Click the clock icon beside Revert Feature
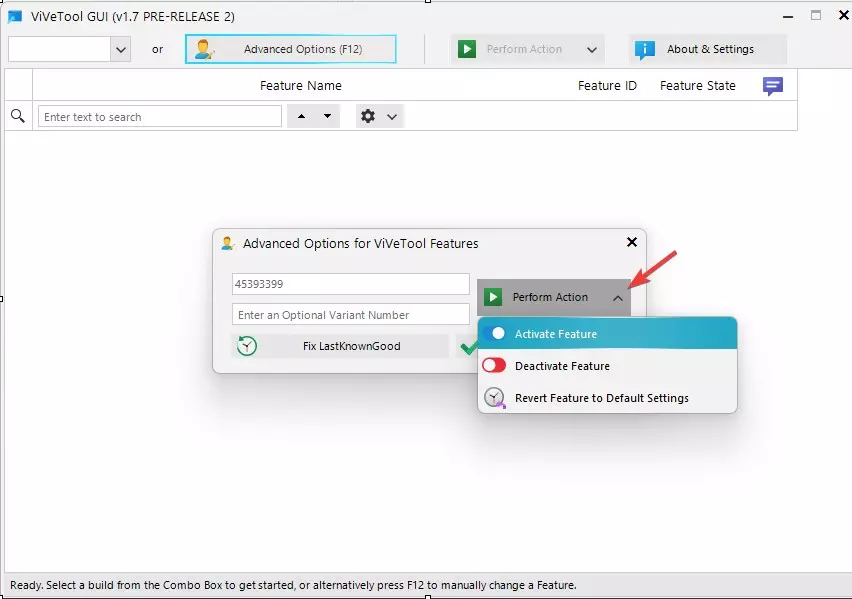This screenshot has height=599, width=852. 494,398
